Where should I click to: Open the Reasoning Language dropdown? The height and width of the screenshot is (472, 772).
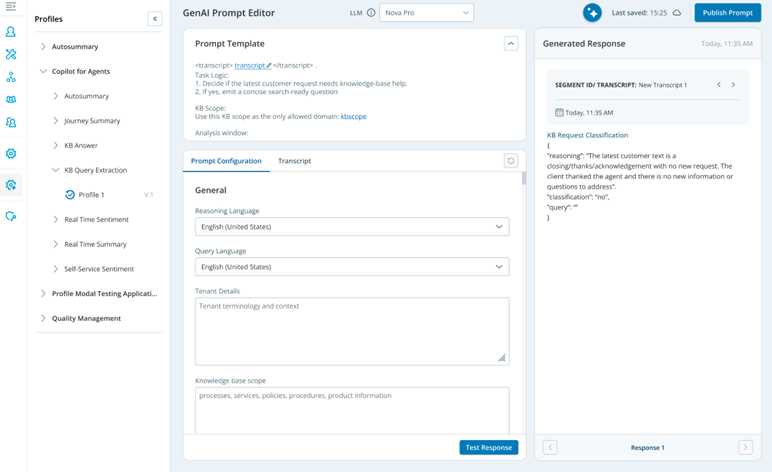(x=351, y=227)
